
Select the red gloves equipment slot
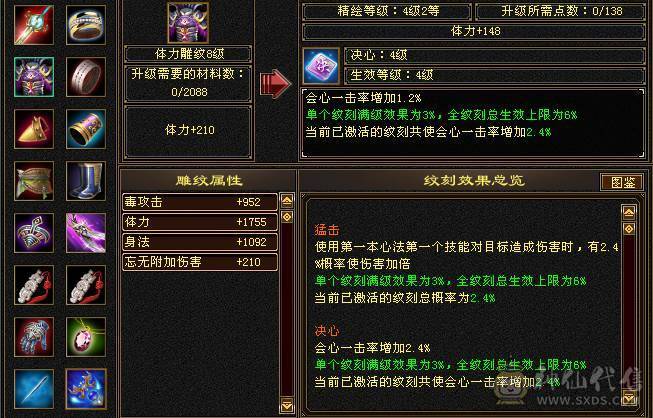click(x=34, y=337)
